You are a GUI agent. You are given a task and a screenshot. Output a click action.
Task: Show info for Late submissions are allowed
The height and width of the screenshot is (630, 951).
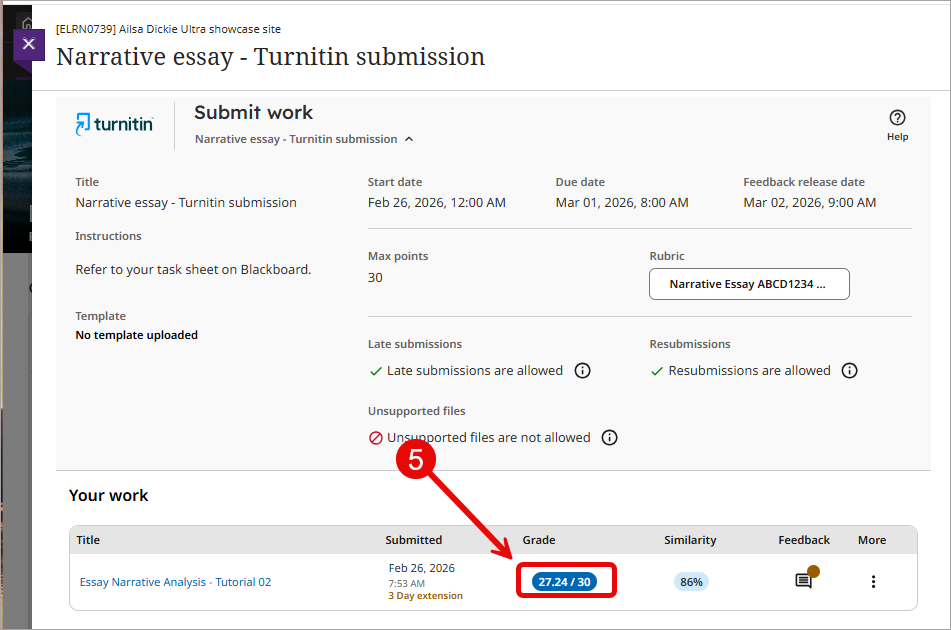tap(583, 371)
